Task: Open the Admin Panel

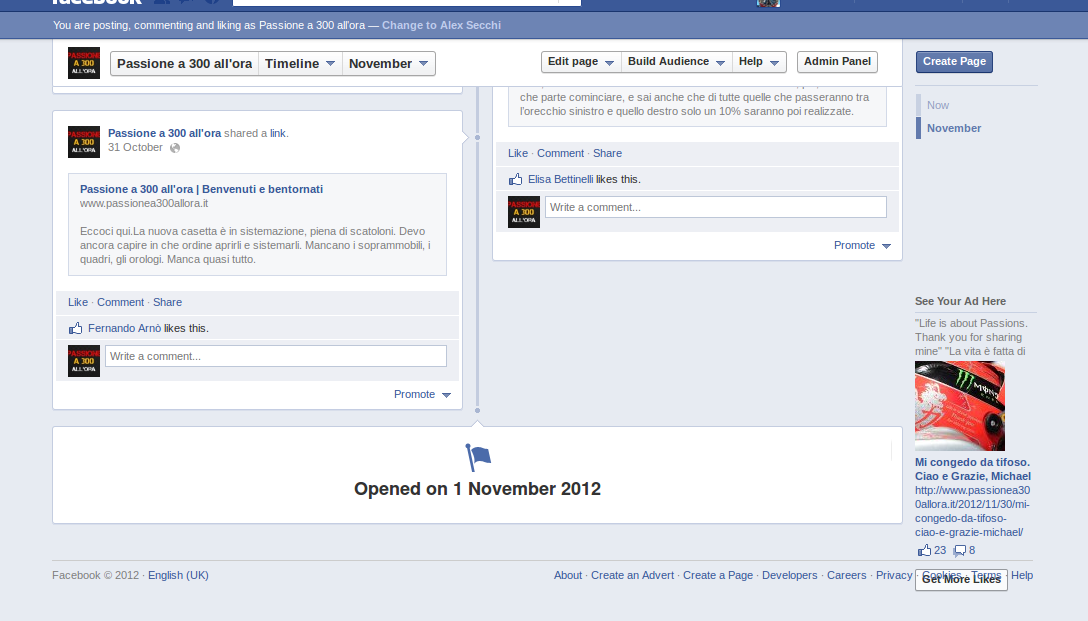Action: point(837,62)
